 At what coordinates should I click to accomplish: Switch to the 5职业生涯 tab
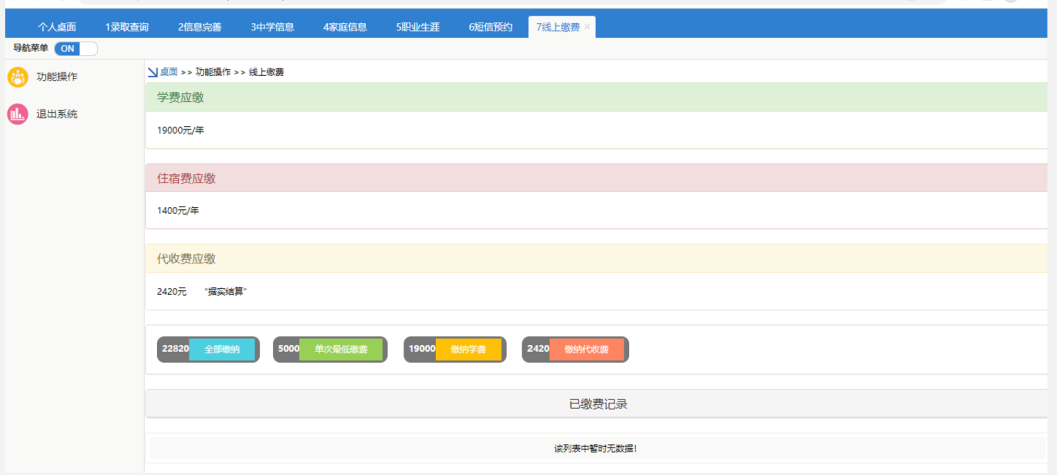(x=418, y=27)
